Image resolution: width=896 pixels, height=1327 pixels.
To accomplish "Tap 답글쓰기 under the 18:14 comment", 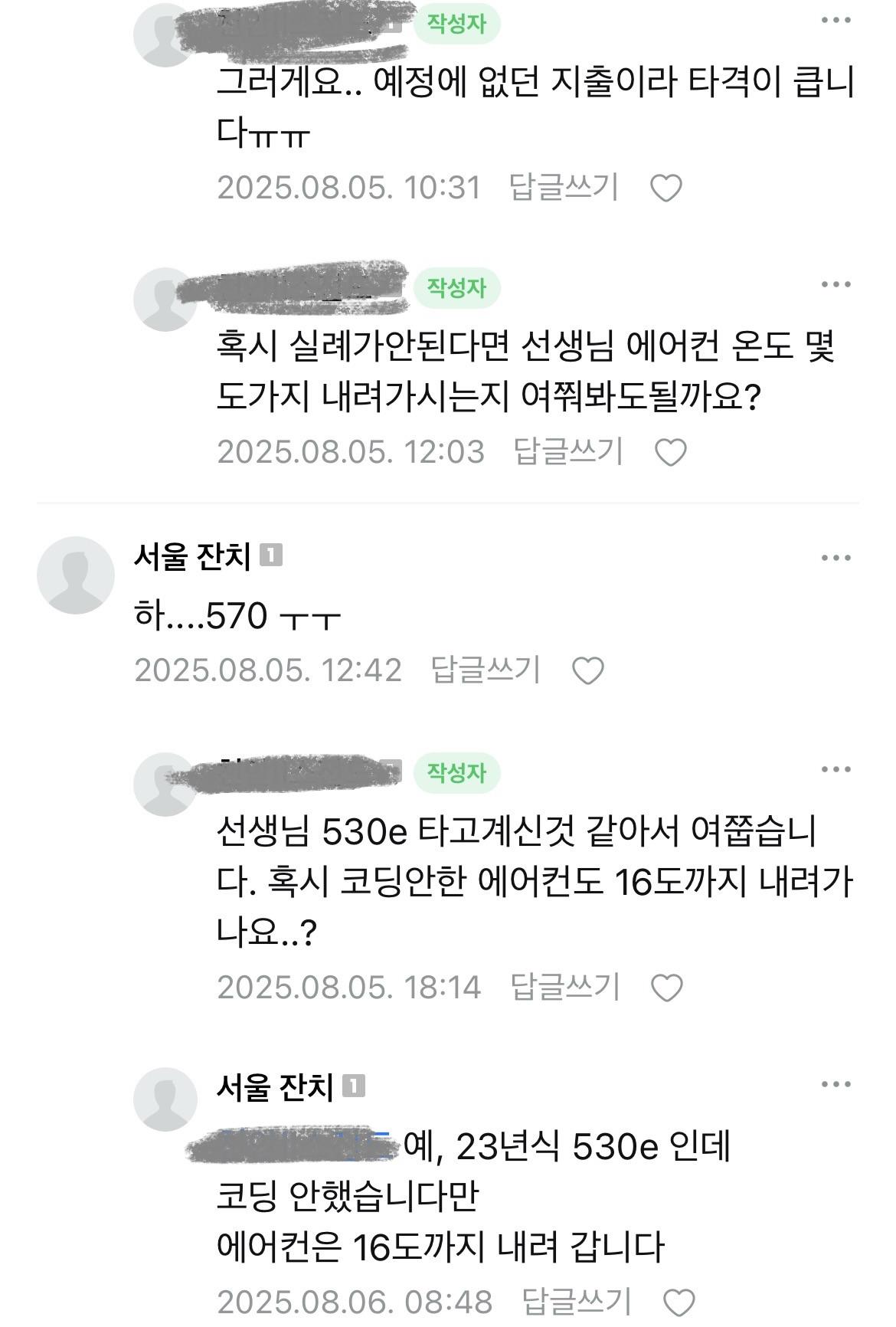I will [x=564, y=988].
